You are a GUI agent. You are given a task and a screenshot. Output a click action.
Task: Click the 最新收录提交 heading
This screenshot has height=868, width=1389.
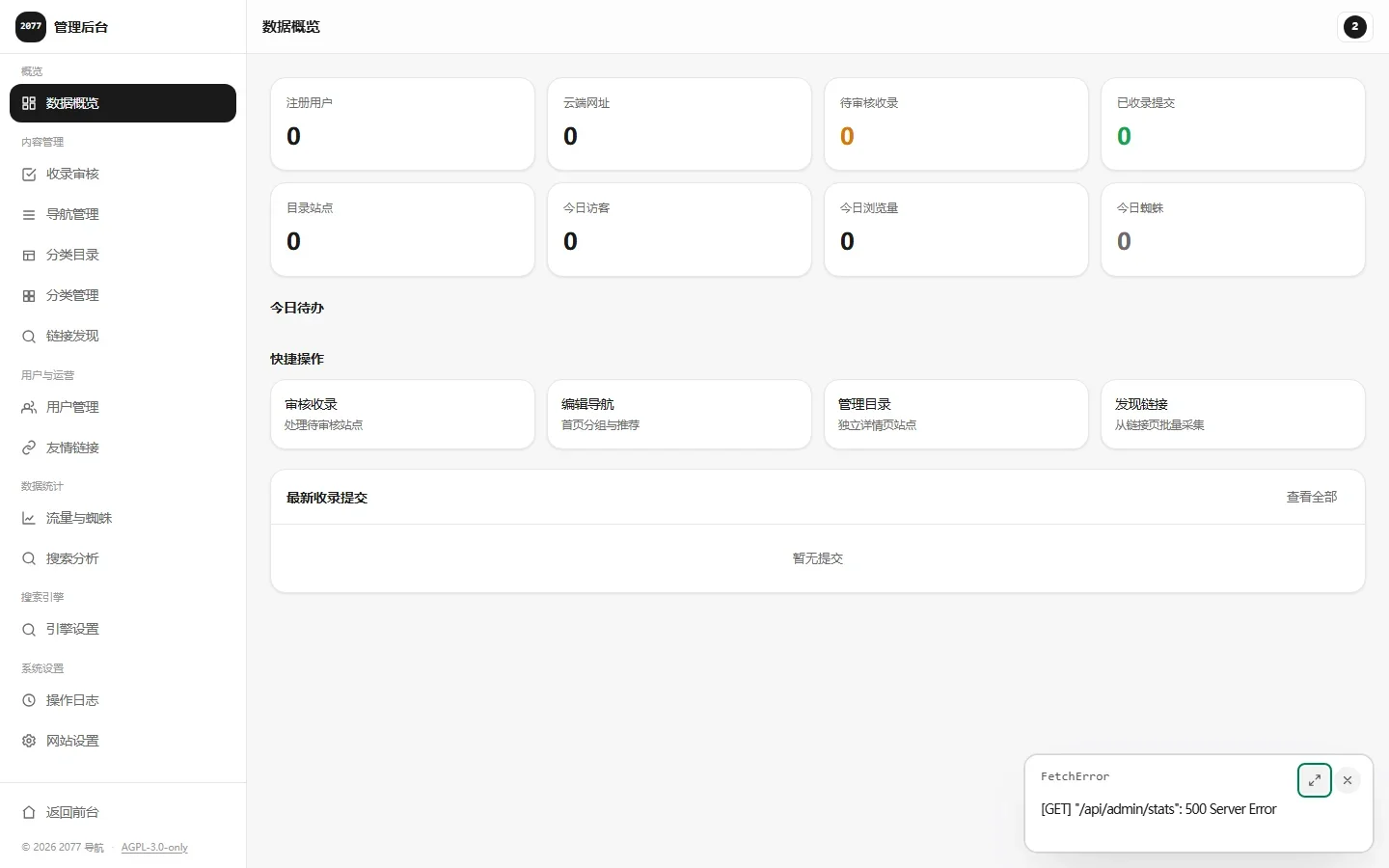click(x=327, y=499)
